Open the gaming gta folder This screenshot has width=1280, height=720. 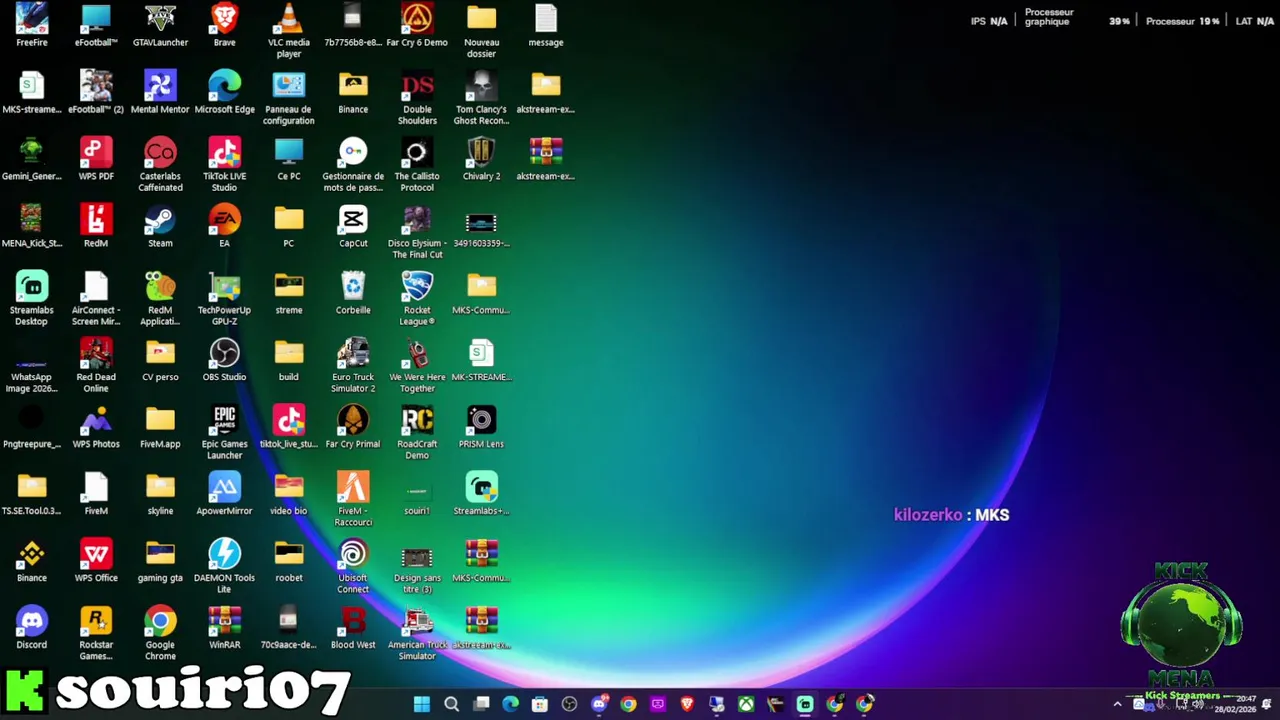click(x=160, y=562)
